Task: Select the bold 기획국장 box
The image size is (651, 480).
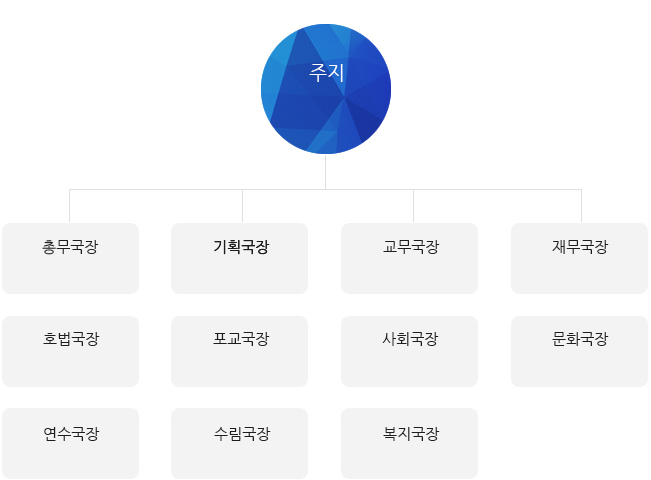Action: 240,258
